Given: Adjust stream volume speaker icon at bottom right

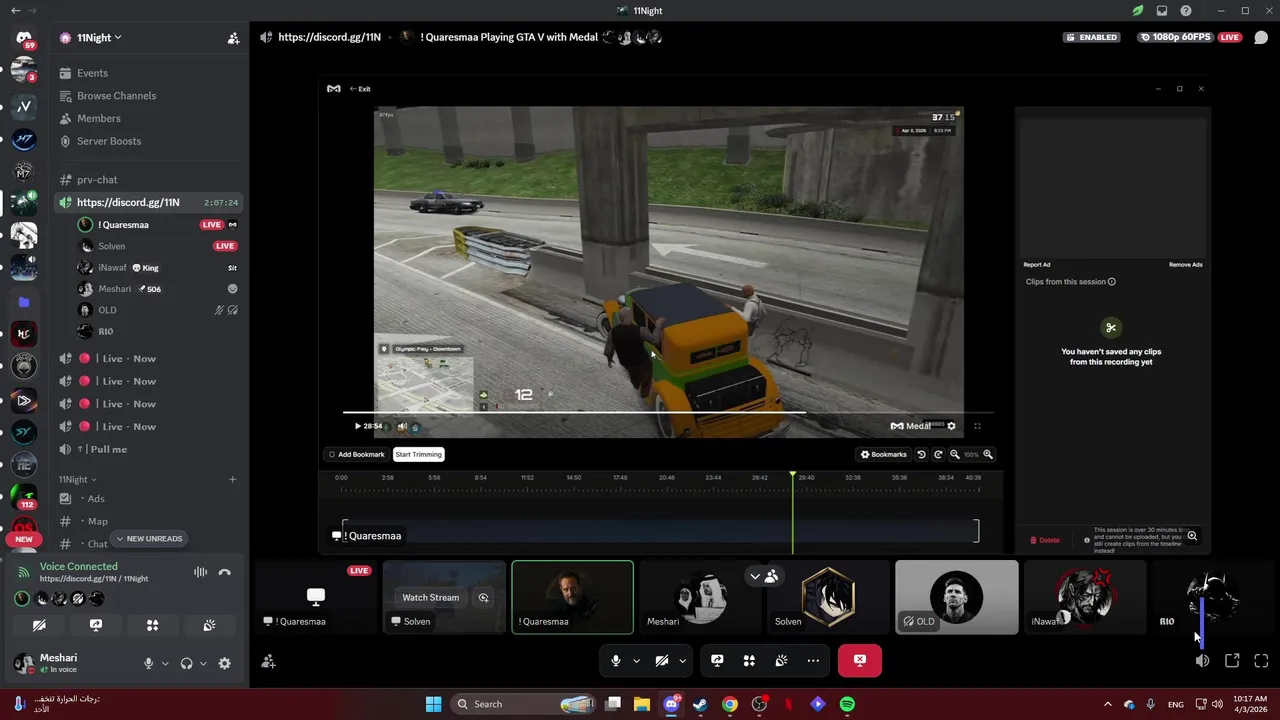Looking at the screenshot, I should pyautogui.click(x=1202, y=661).
